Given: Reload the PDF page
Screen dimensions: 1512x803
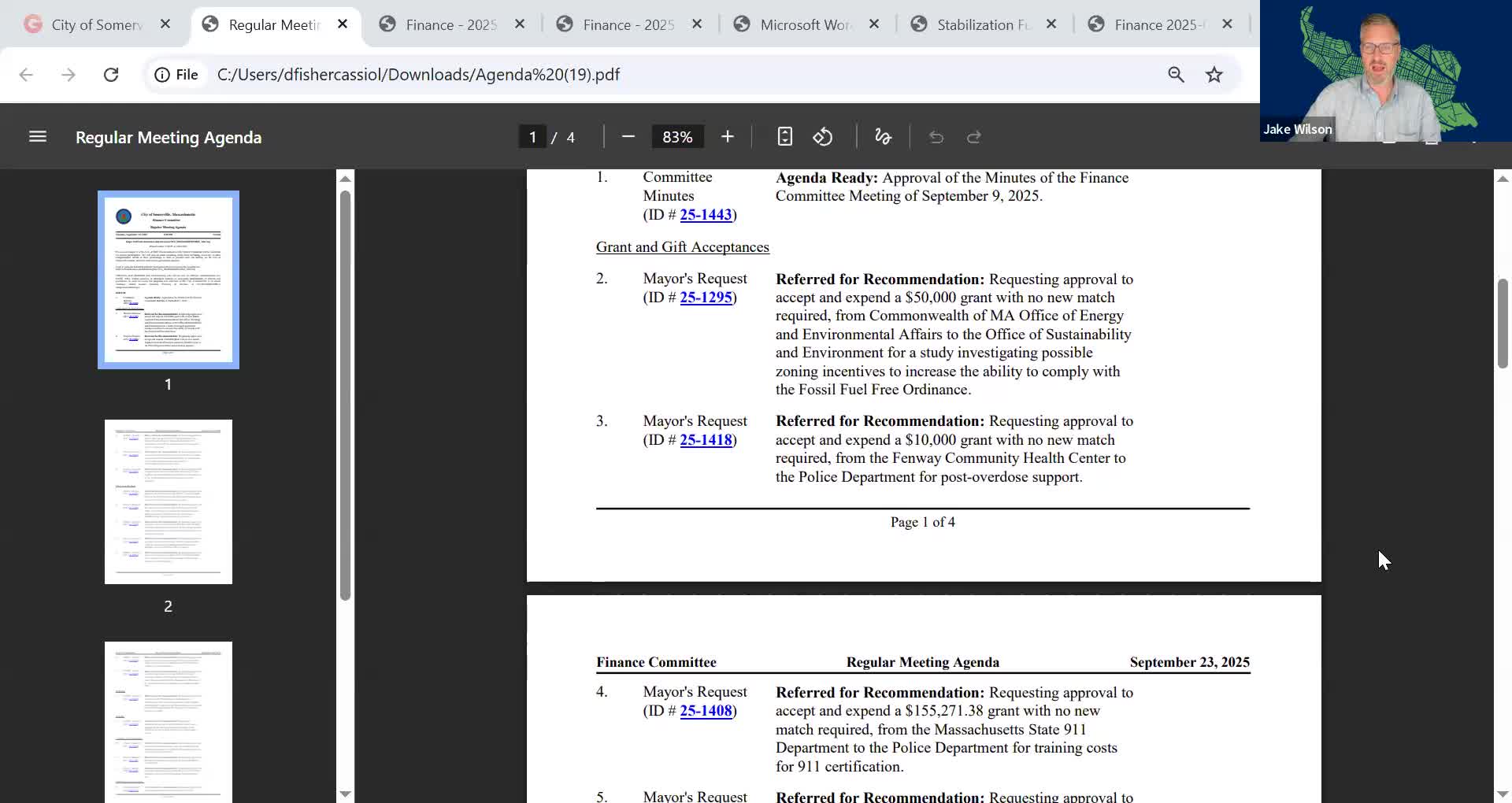Looking at the screenshot, I should coord(111,75).
